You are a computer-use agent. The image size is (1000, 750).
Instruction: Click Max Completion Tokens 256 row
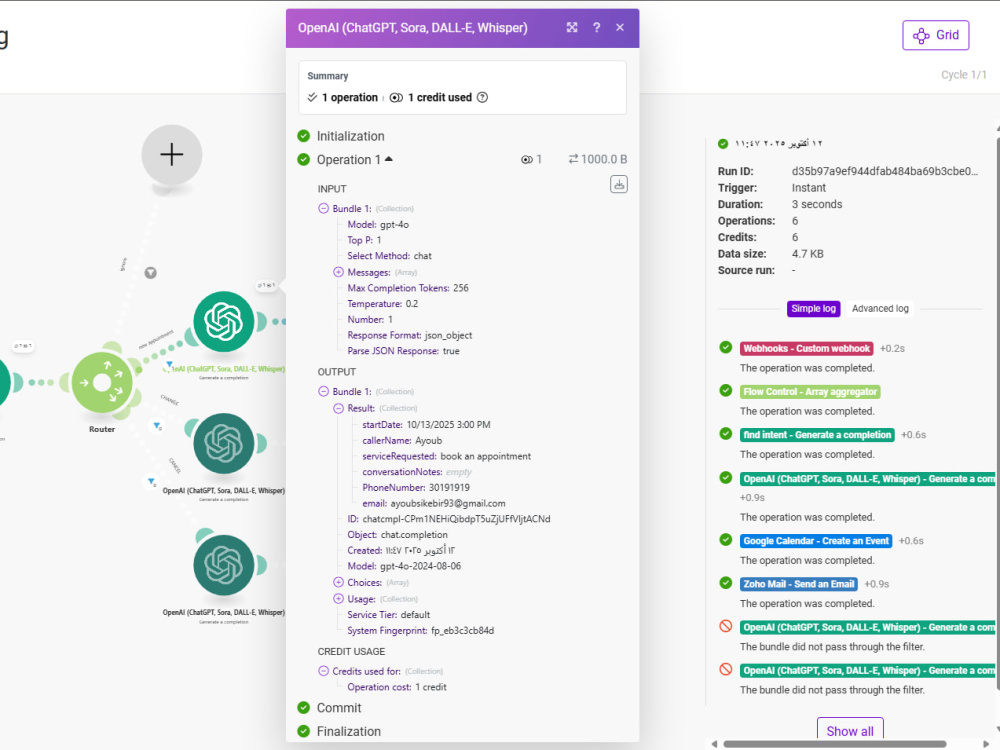click(x=408, y=288)
